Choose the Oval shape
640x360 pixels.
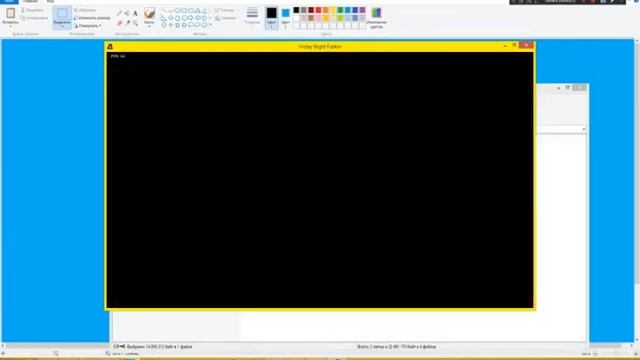tap(178, 10)
